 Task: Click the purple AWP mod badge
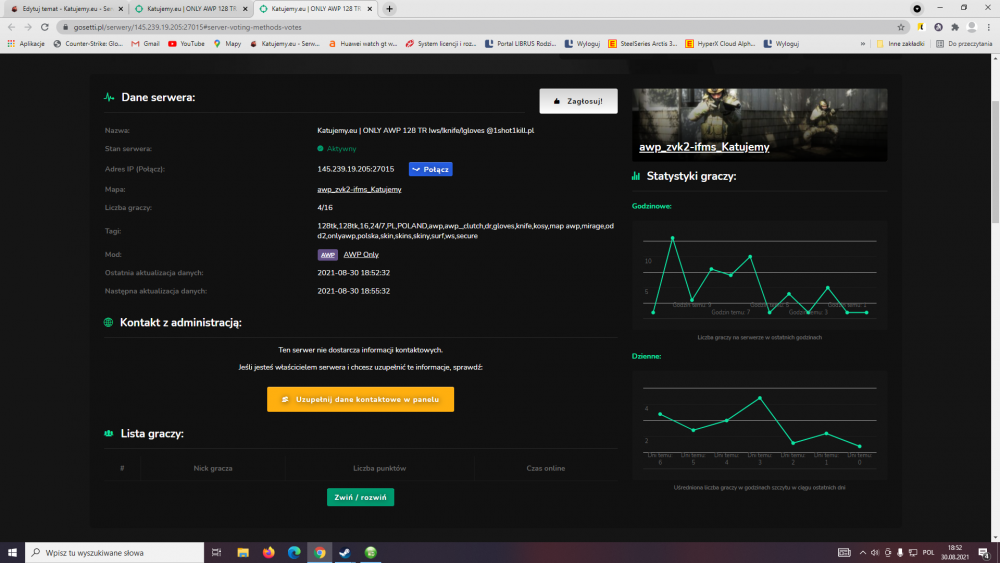(327, 254)
